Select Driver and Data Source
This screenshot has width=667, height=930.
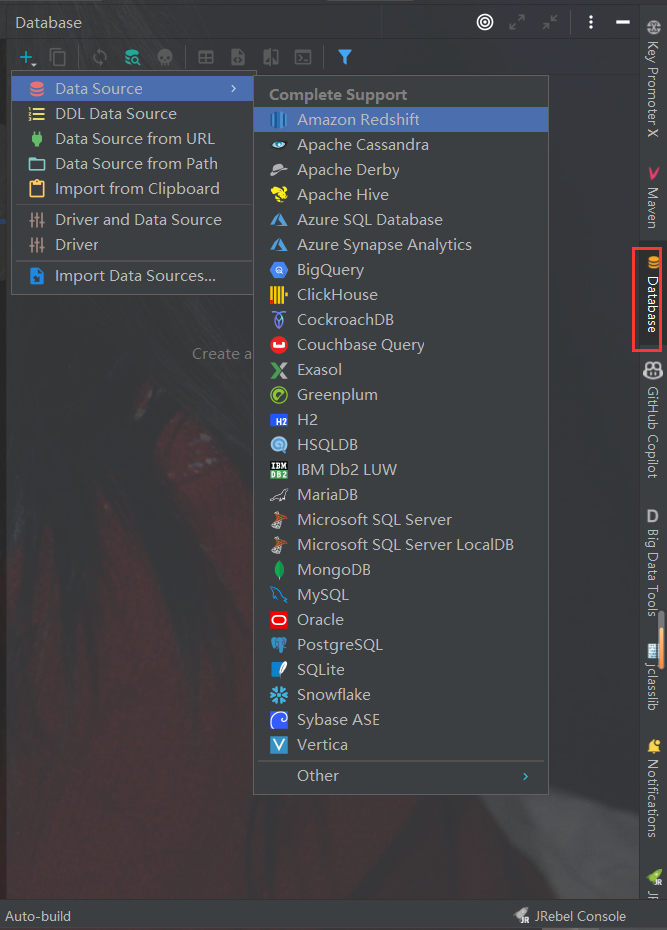(133, 219)
